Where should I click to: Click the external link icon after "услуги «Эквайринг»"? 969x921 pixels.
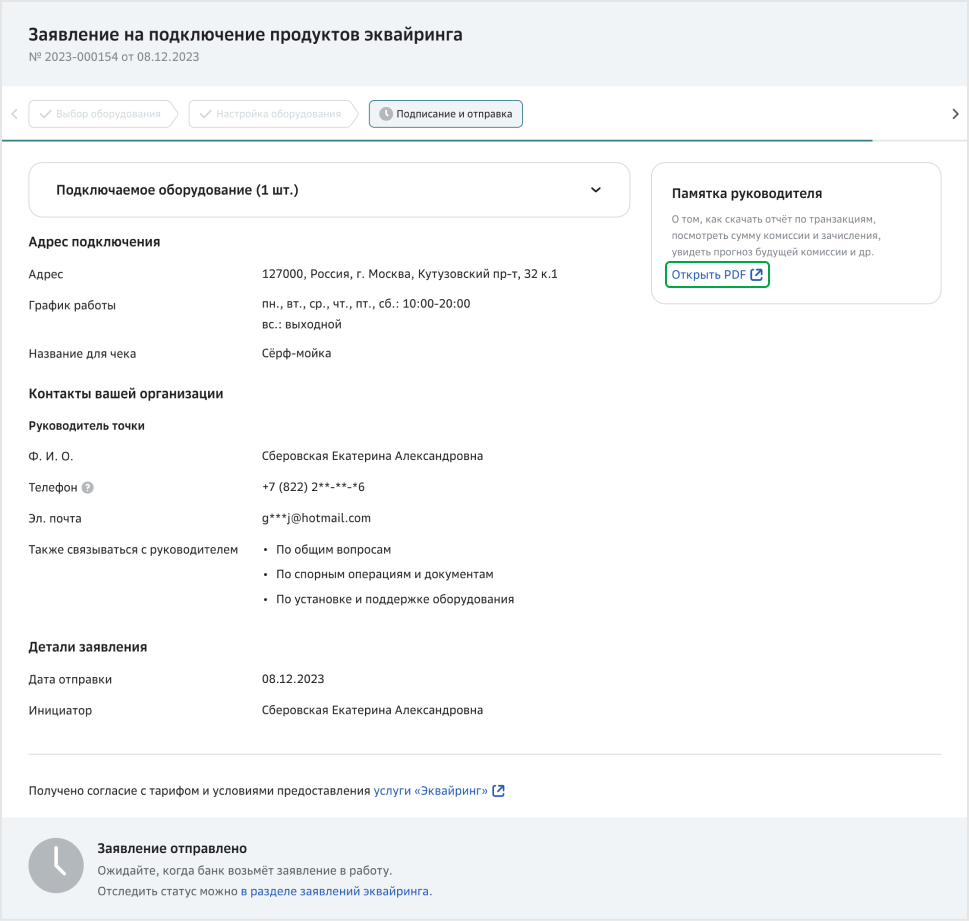tap(500, 790)
